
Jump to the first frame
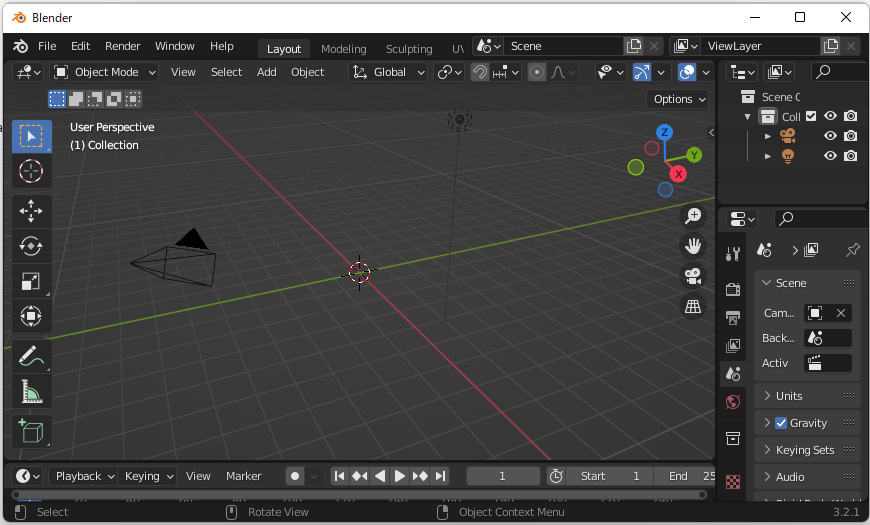[x=340, y=476]
